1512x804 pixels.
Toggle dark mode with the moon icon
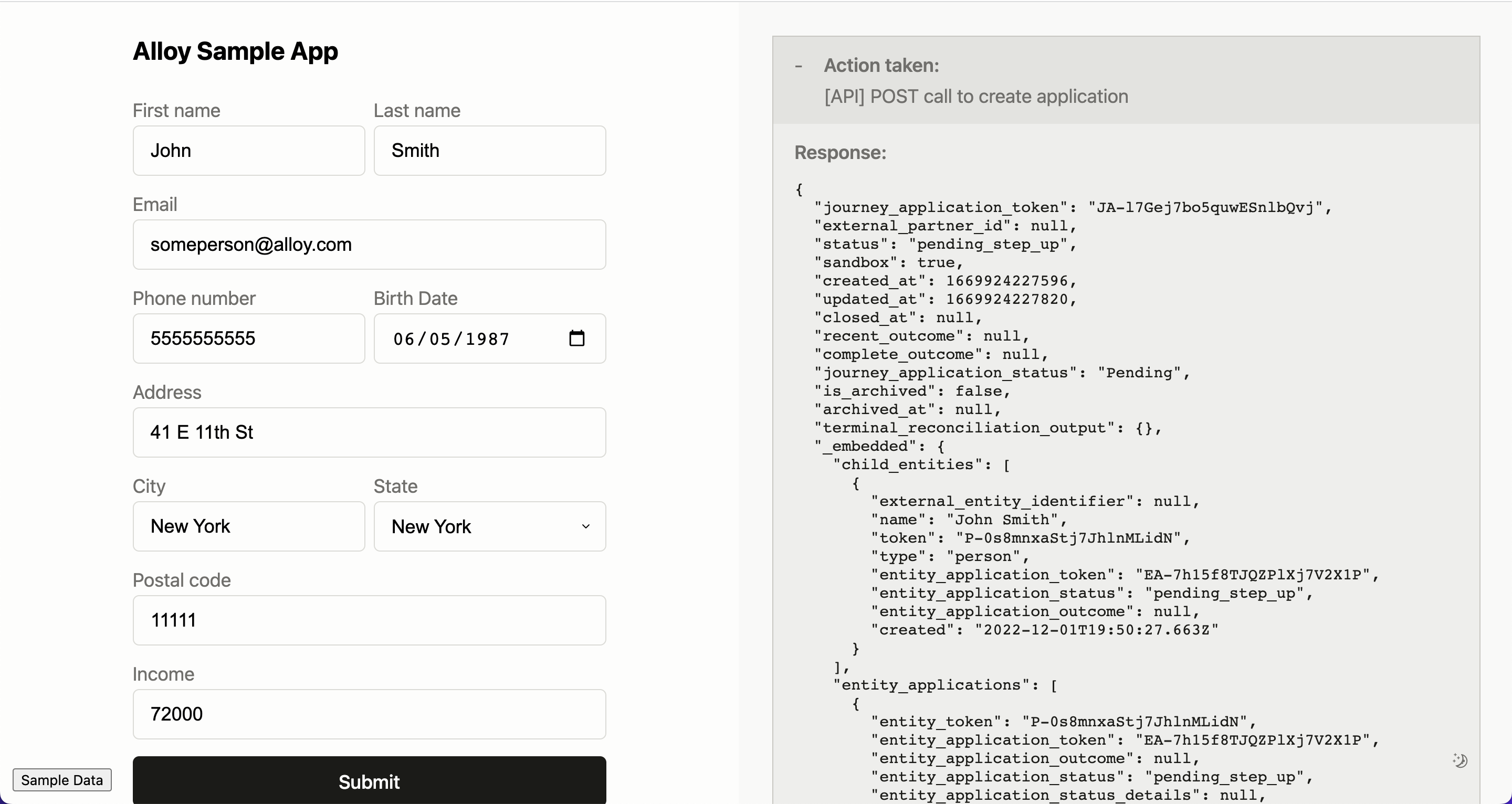click(x=1459, y=760)
